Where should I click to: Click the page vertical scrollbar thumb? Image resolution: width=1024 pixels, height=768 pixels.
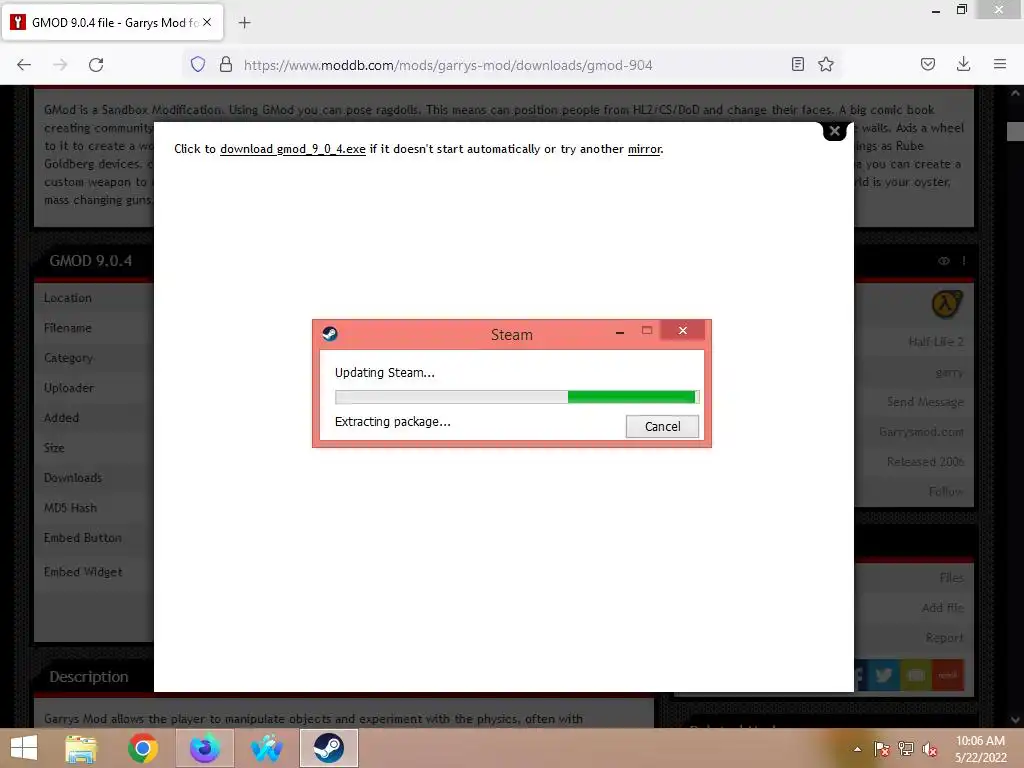click(x=1015, y=131)
